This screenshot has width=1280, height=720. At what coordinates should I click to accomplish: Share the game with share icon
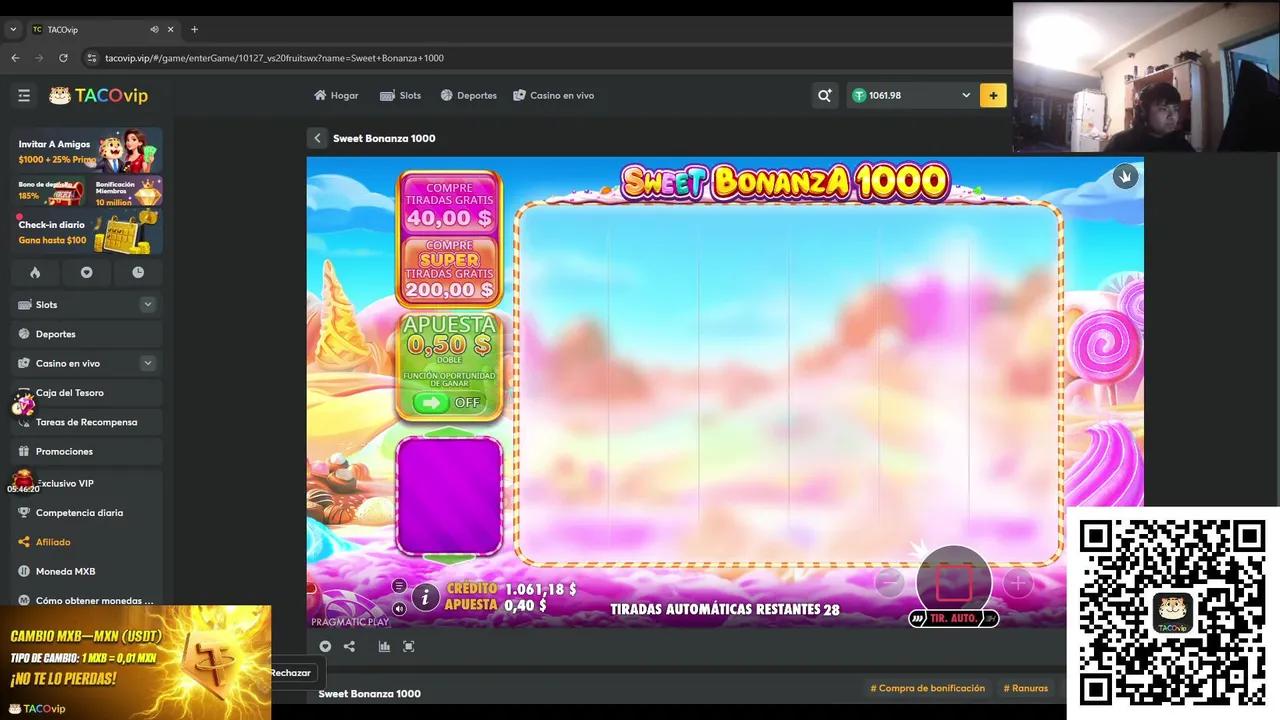click(x=349, y=647)
